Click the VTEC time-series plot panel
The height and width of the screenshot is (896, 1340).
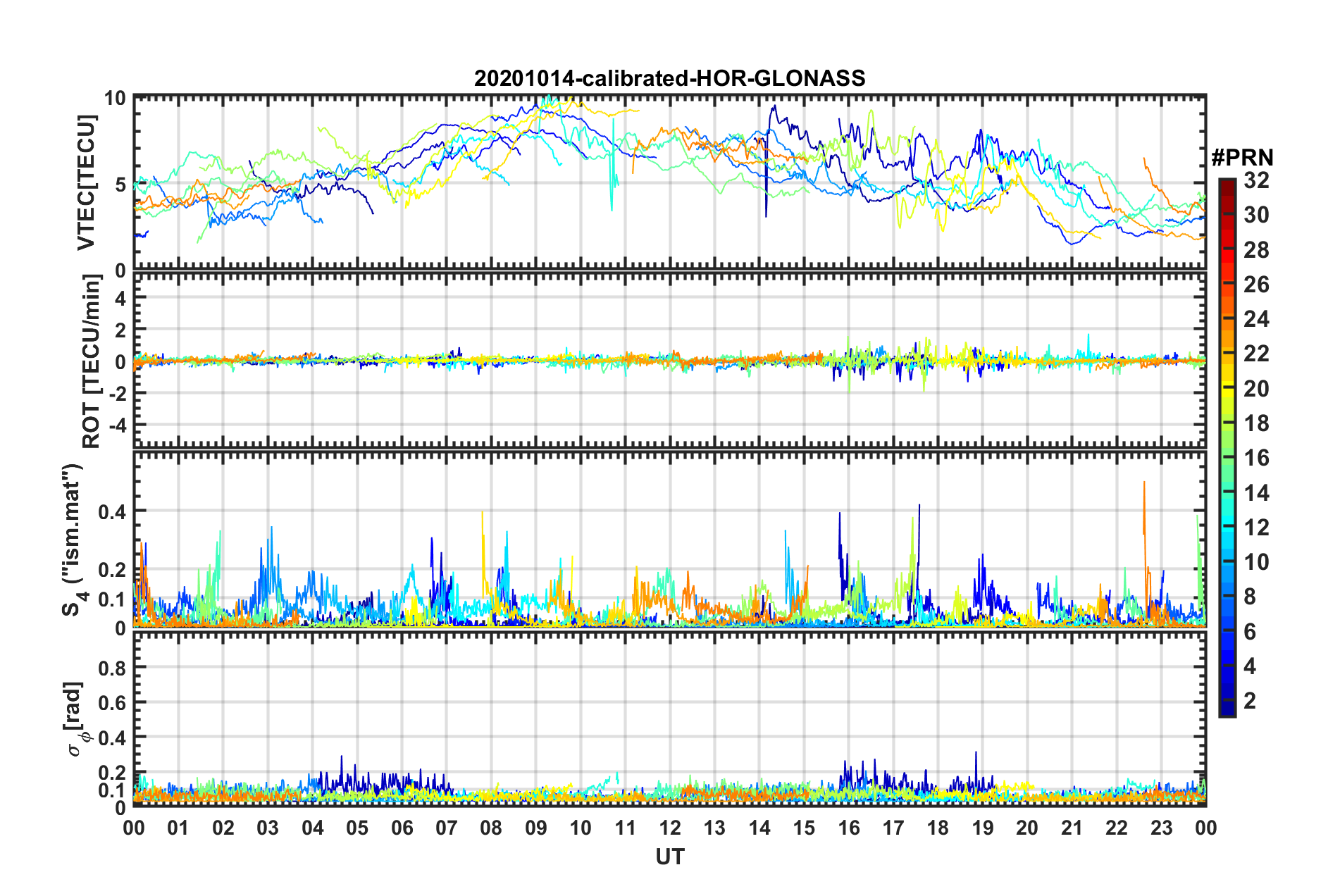coord(670,183)
